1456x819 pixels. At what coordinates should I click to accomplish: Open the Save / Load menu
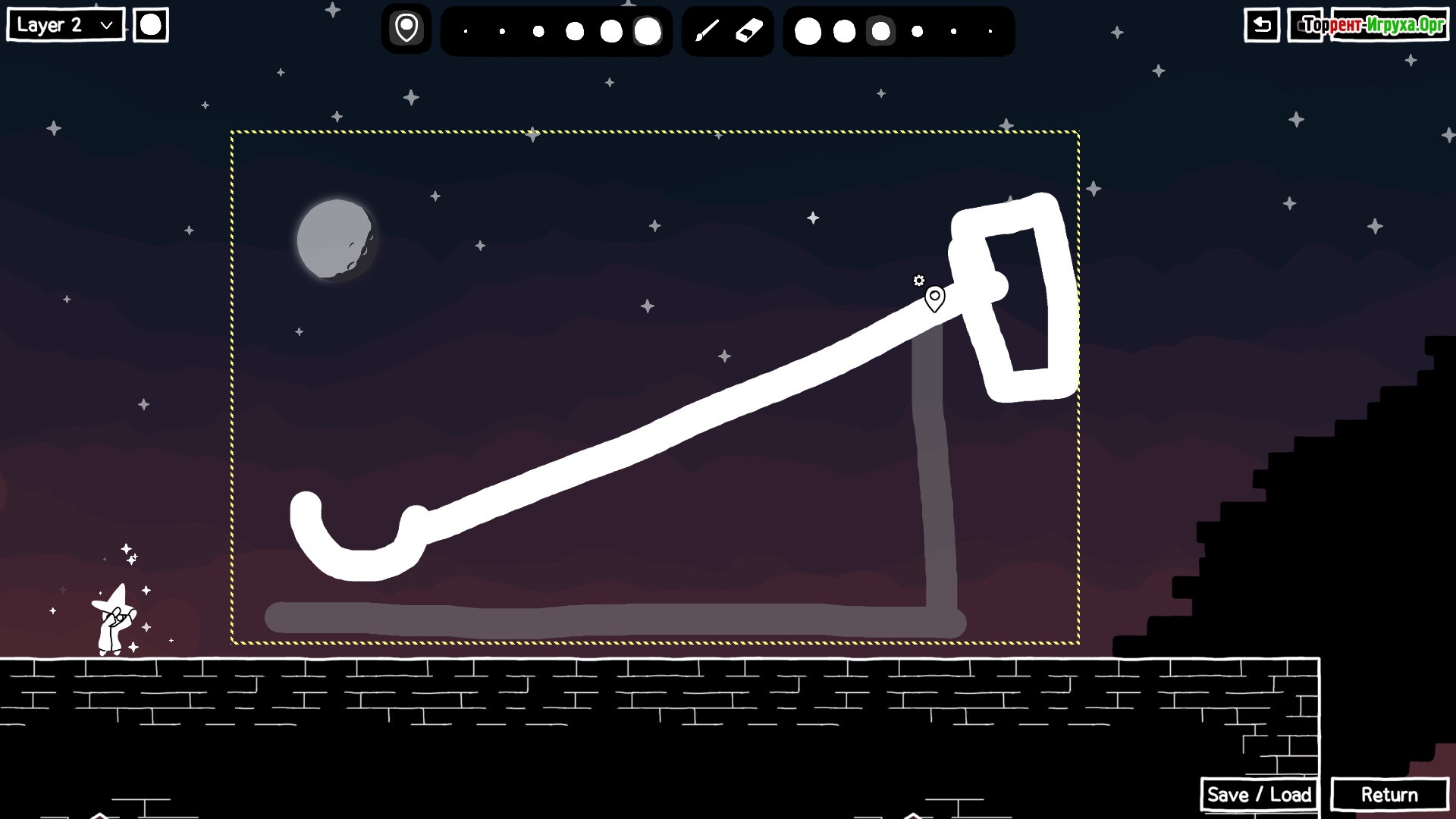pos(1259,794)
